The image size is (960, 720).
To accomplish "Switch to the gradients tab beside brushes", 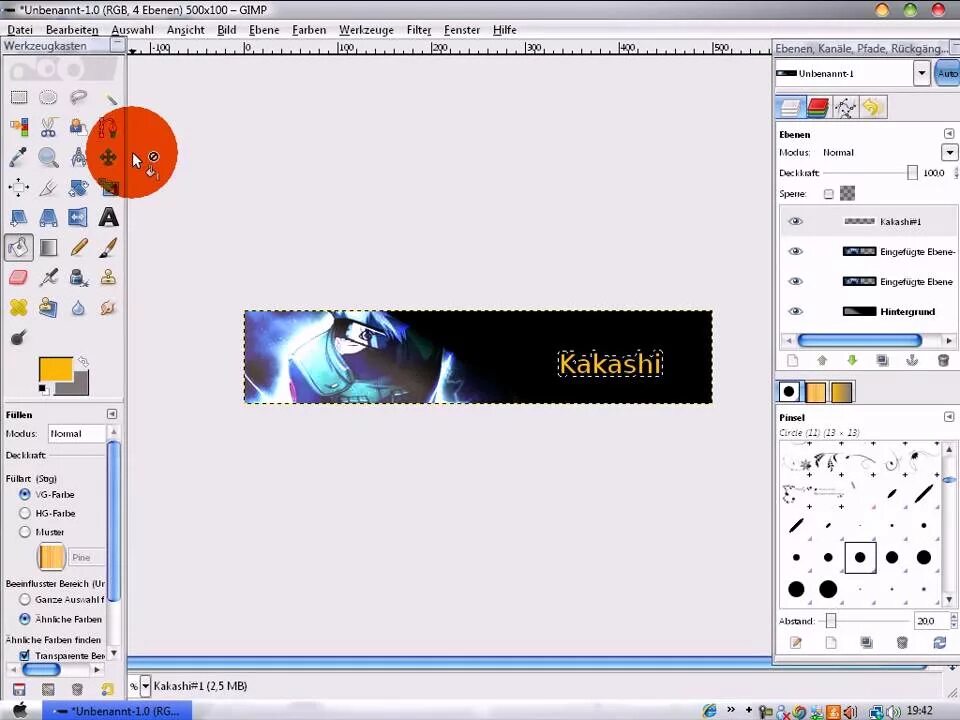I will point(842,392).
